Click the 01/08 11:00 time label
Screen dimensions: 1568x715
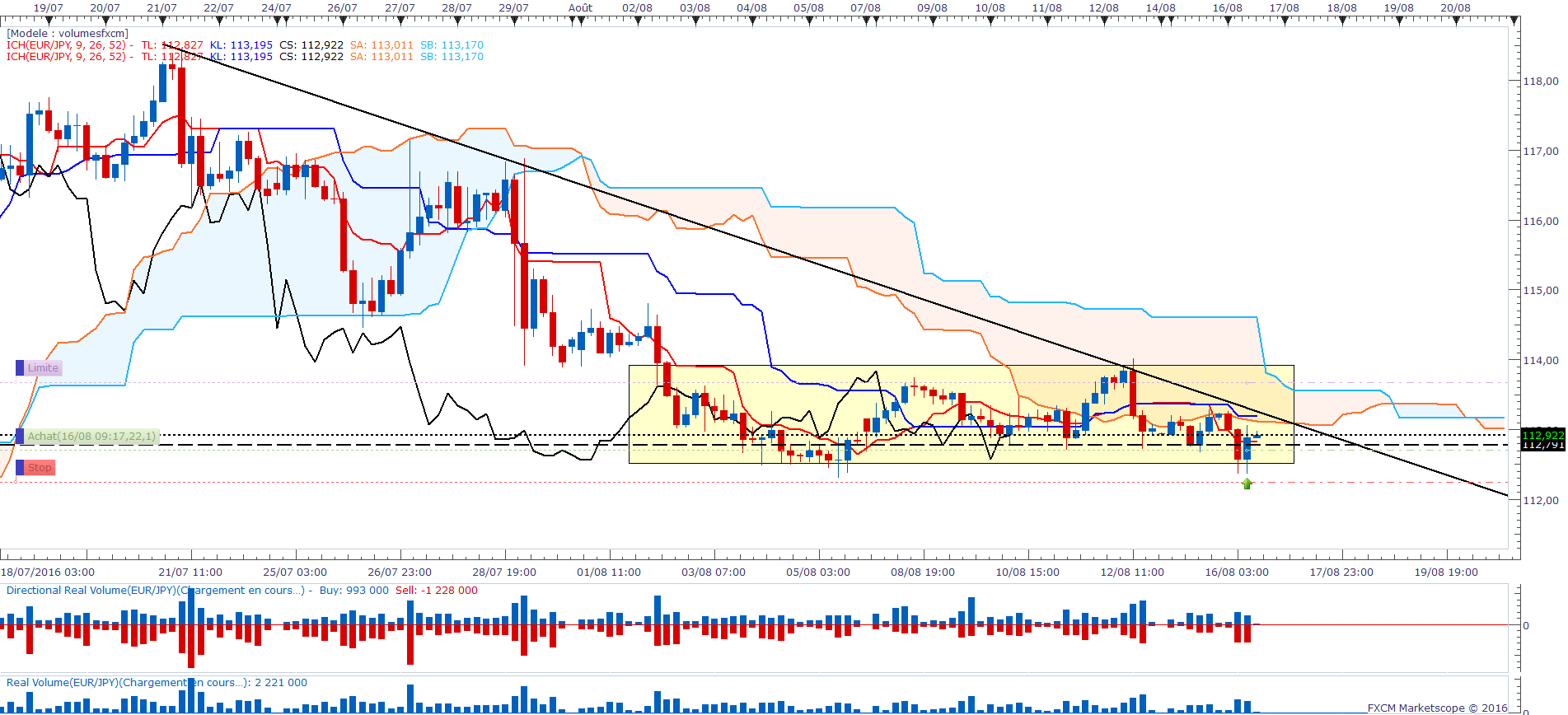point(609,572)
